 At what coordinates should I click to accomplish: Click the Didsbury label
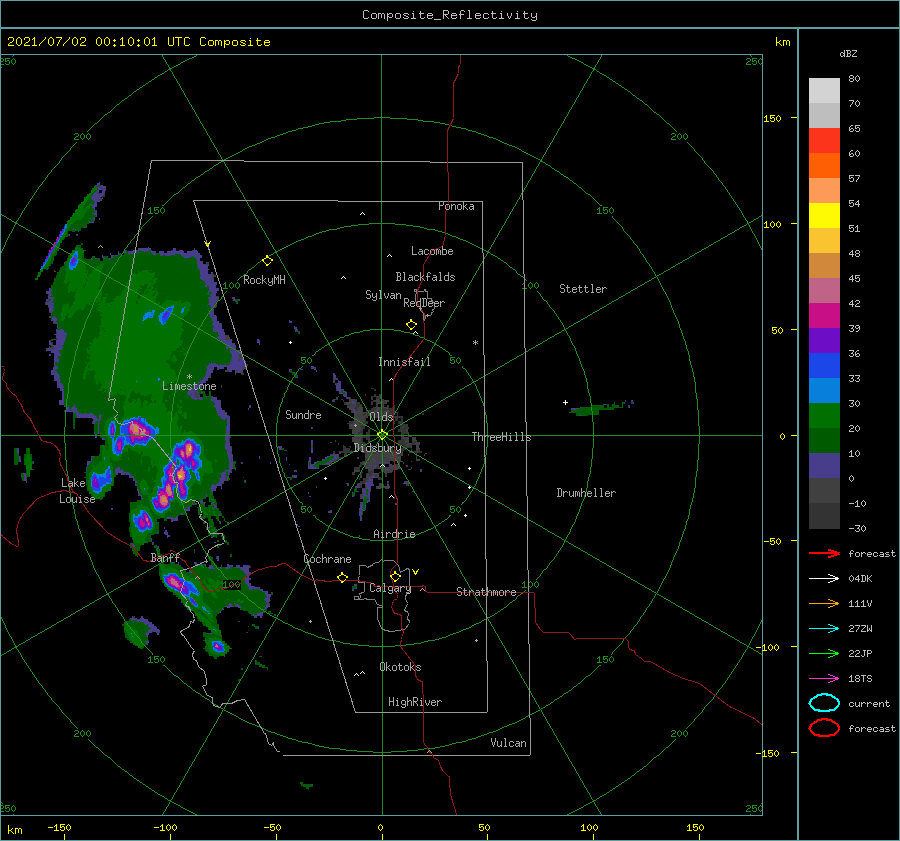point(378,448)
